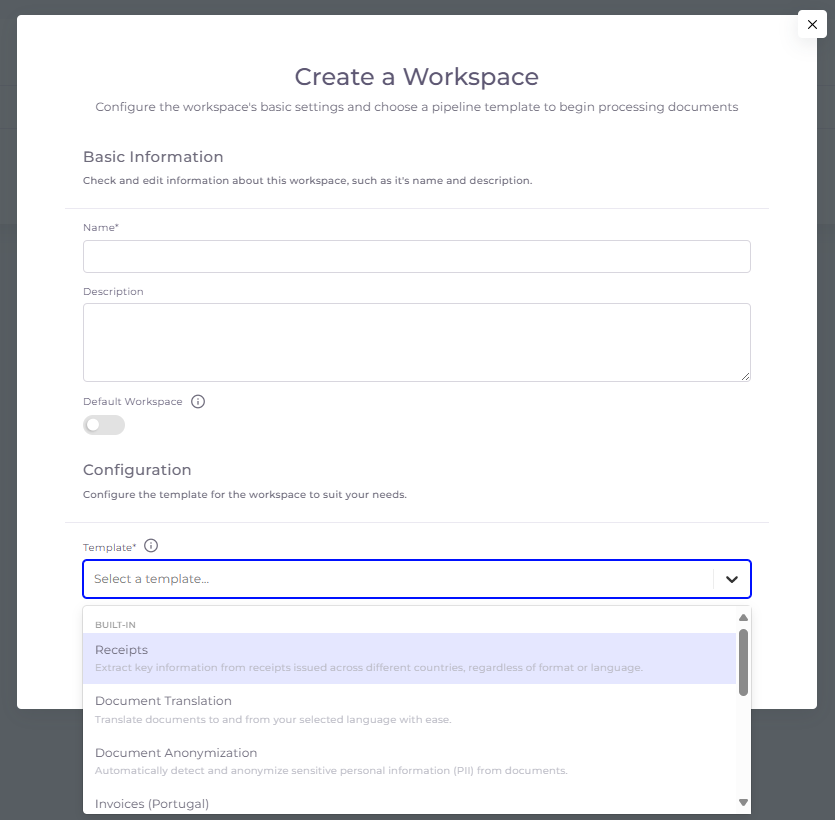
Task: Click the info icon next to Template
Action: pyautogui.click(x=151, y=546)
